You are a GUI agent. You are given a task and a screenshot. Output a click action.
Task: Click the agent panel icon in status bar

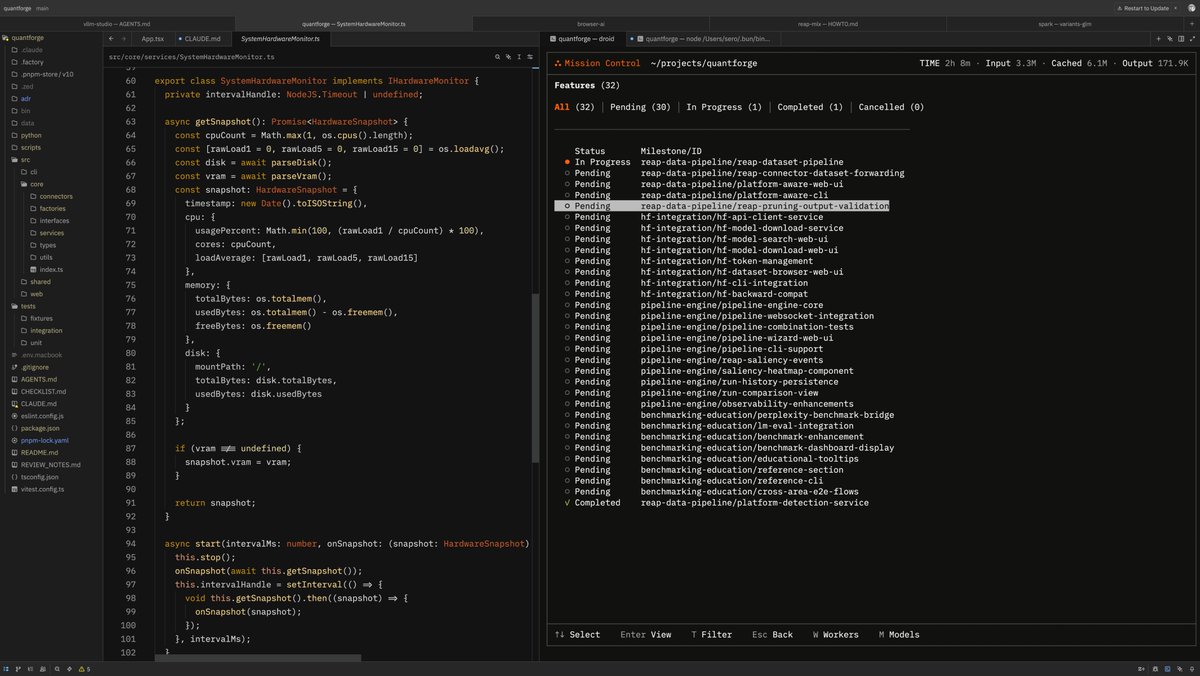pyautogui.click(x=1180, y=669)
